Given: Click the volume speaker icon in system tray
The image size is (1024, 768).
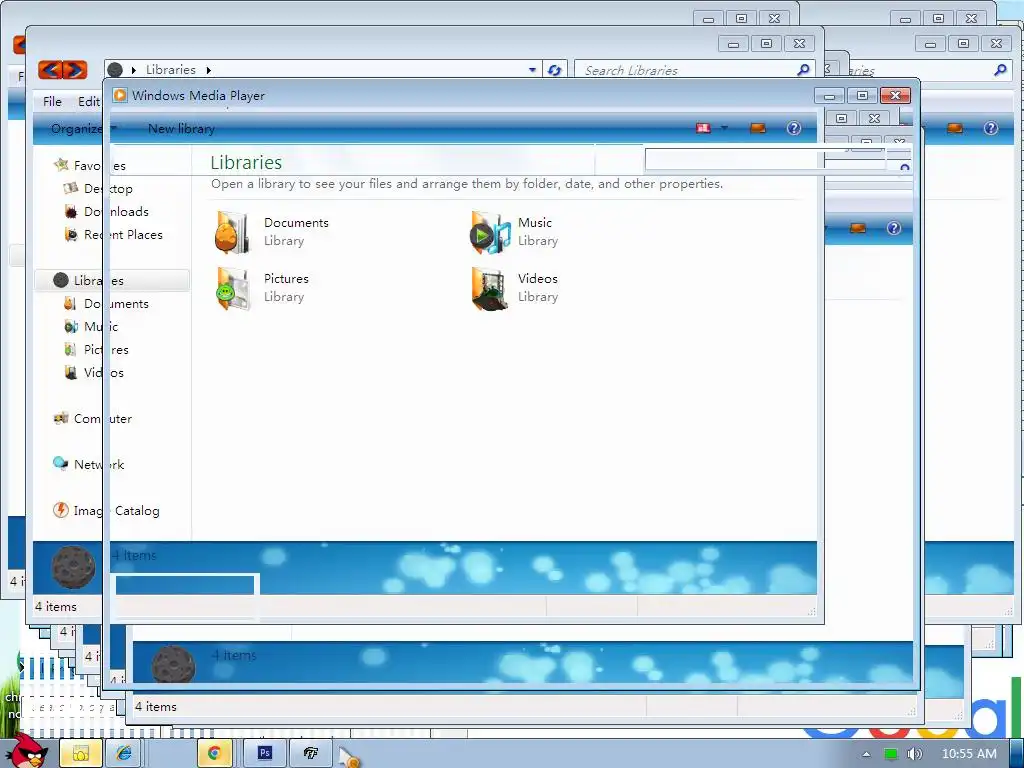Looking at the screenshot, I should coord(914,754).
